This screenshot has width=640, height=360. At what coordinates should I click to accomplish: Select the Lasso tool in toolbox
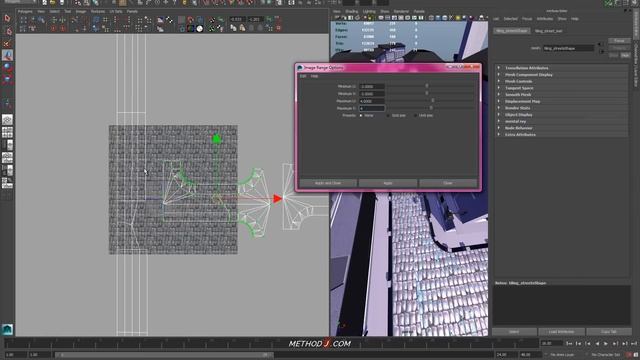coord(7,31)
